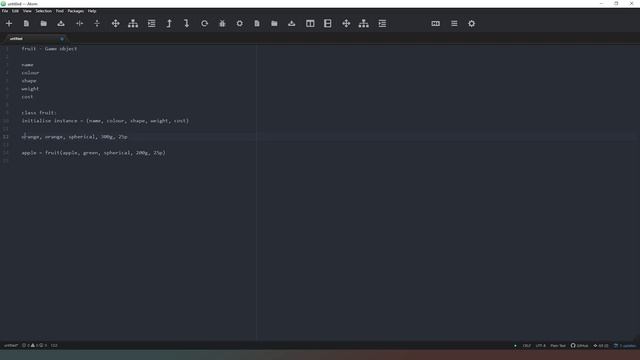The width and height of the screenshot is (640, 360).
Task: Click the 'initialise instance' line
Action: (105, 121)
